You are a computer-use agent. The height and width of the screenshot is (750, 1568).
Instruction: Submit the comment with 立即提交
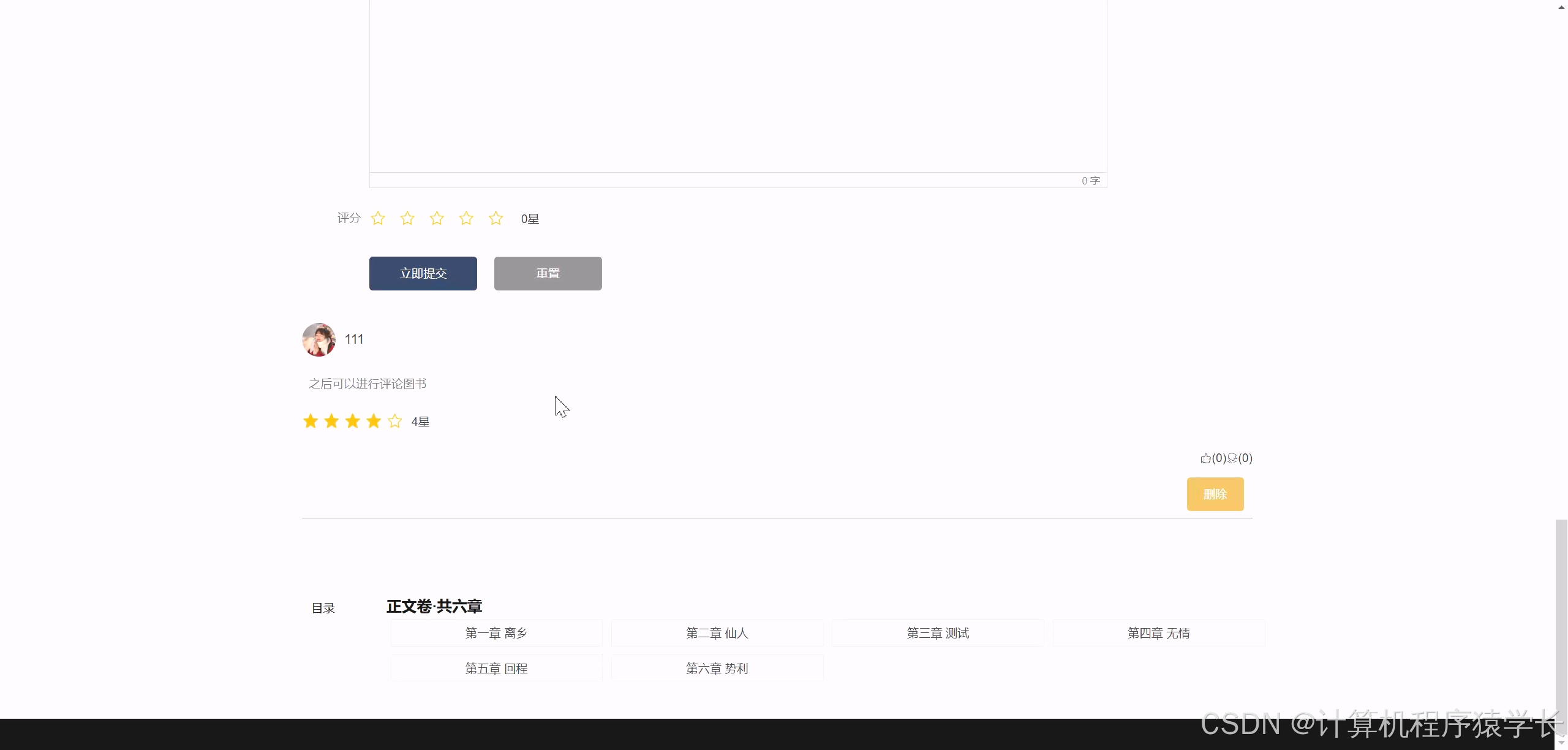point(423,273)
